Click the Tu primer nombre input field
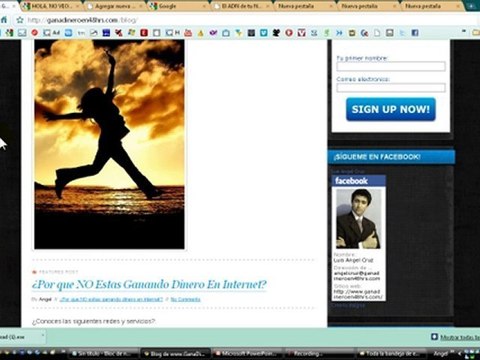This screenshot has width=480, height=360. [391, 66]
